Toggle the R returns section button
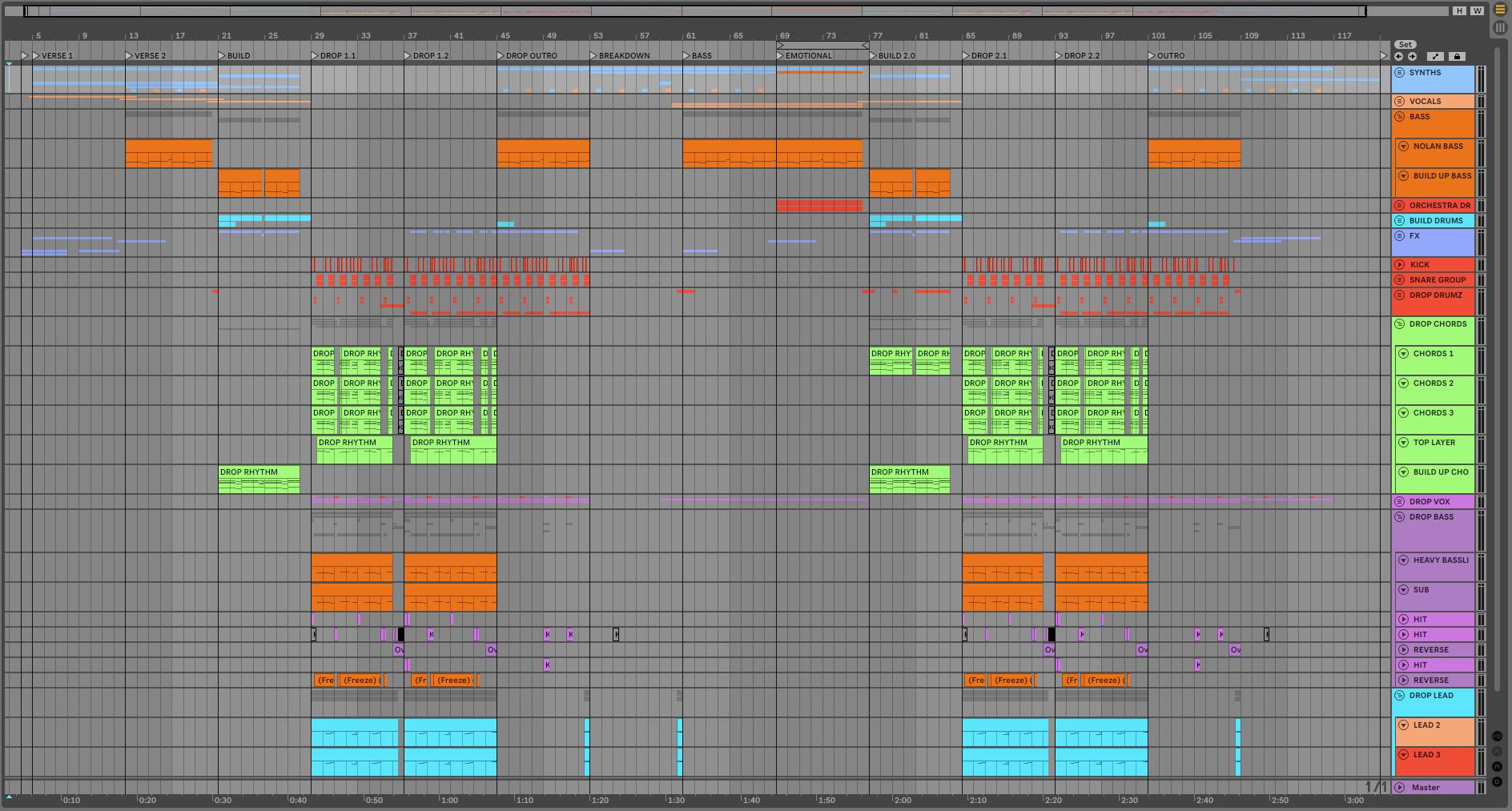 [x=1497, y=752]
